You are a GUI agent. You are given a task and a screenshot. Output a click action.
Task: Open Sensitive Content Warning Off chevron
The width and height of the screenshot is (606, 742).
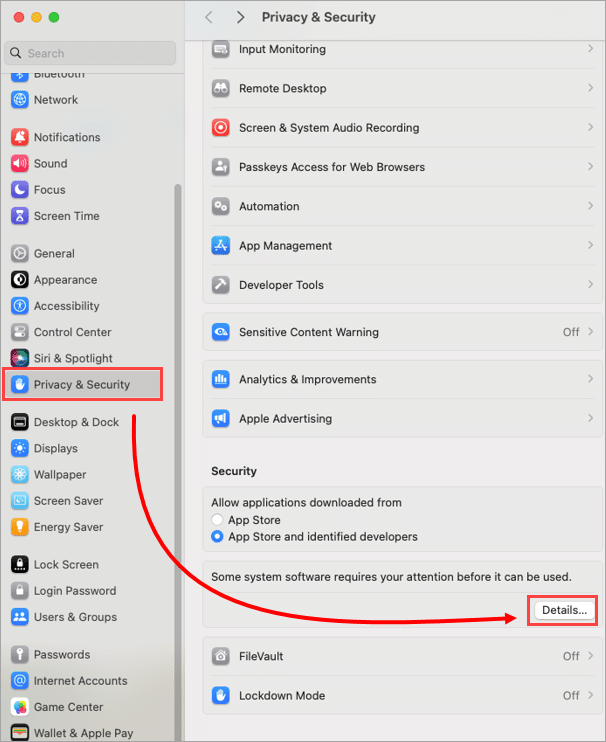click(590, 332)
